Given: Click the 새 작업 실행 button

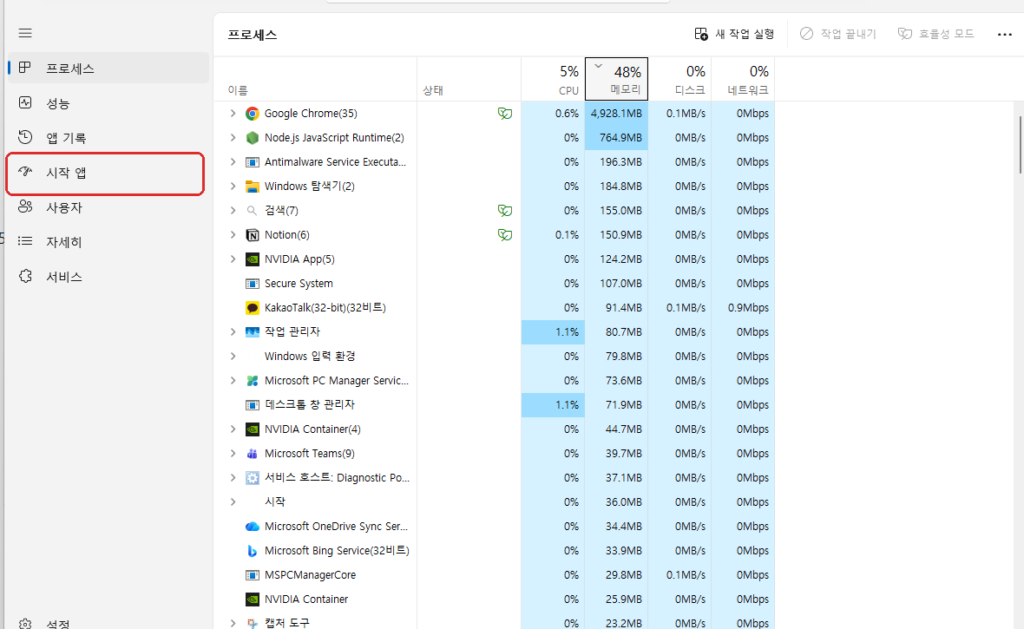Looking at the screenshot, I should point(735,34).
